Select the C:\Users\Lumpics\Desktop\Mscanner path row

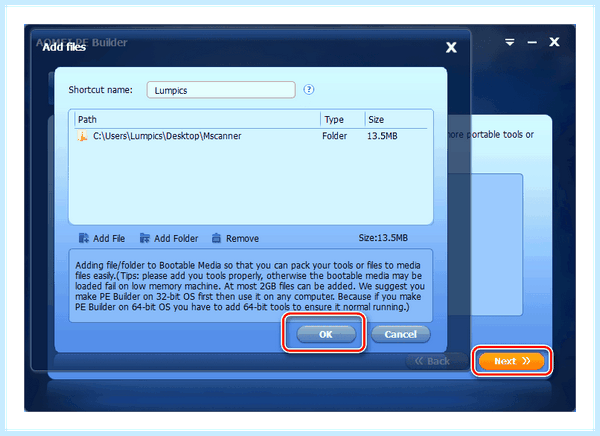tap(251, 136)
